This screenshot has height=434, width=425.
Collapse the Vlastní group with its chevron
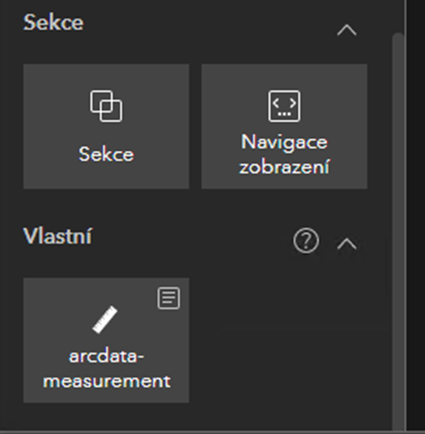(x=347, y=244)
